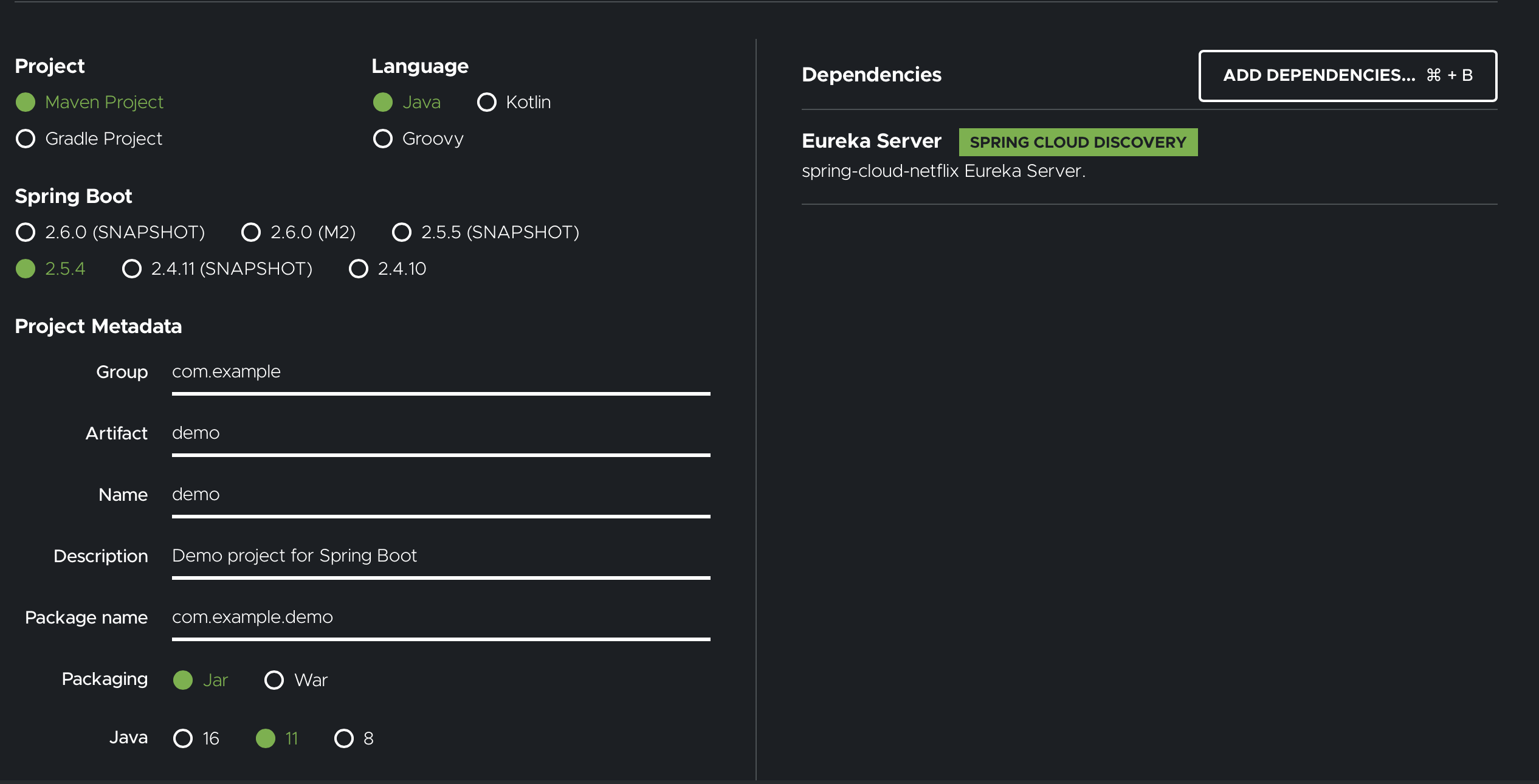The width and height of the screenshot is (1539, 784).
Task: Click the Name input field
Action: click(x=441, y=495)
